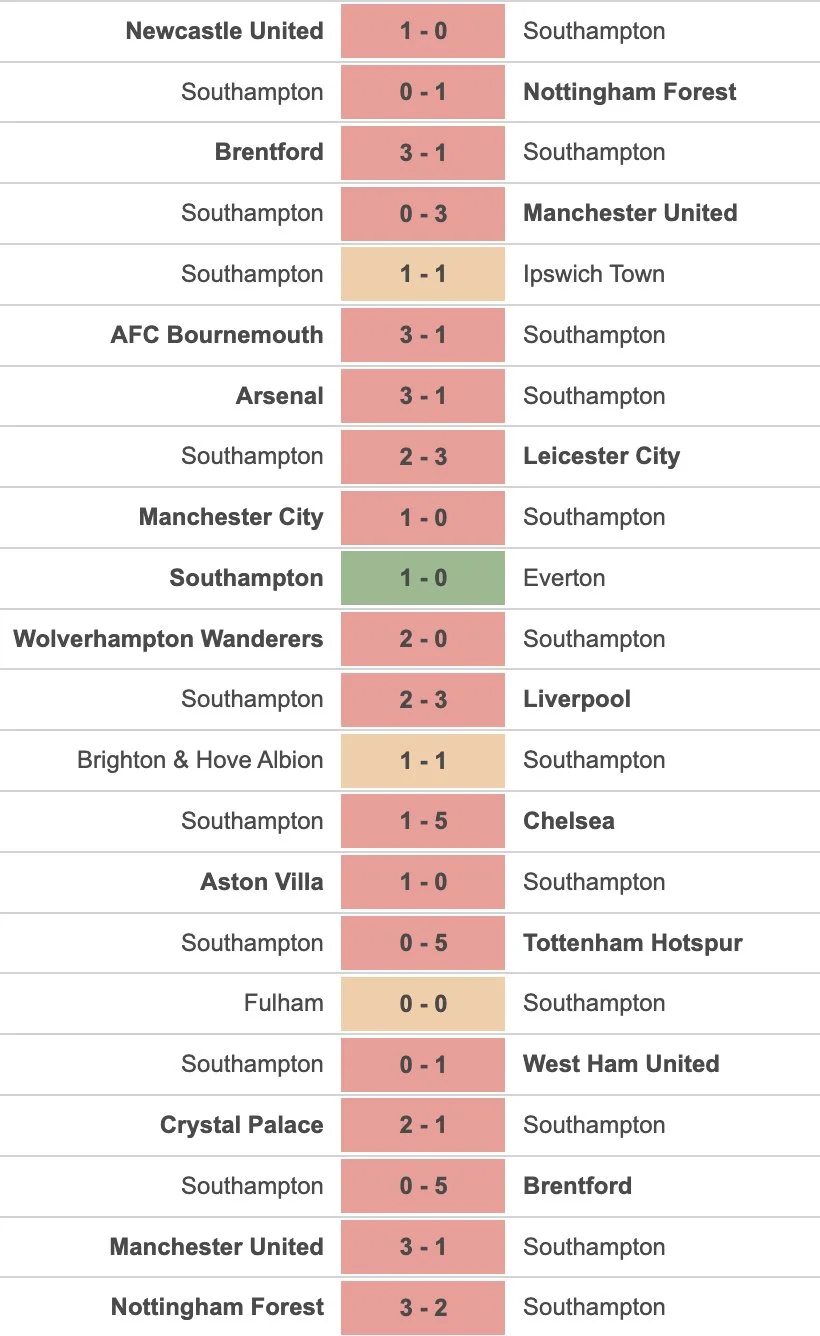Open the Ipswich Town team link
The height and width of the screenshot is (1336, 820).
pos(593,274)
